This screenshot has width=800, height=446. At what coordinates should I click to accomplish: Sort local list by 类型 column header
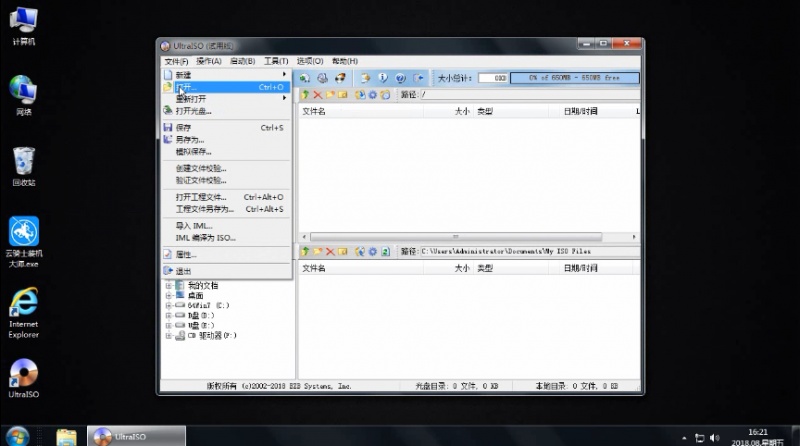(511, 268)
